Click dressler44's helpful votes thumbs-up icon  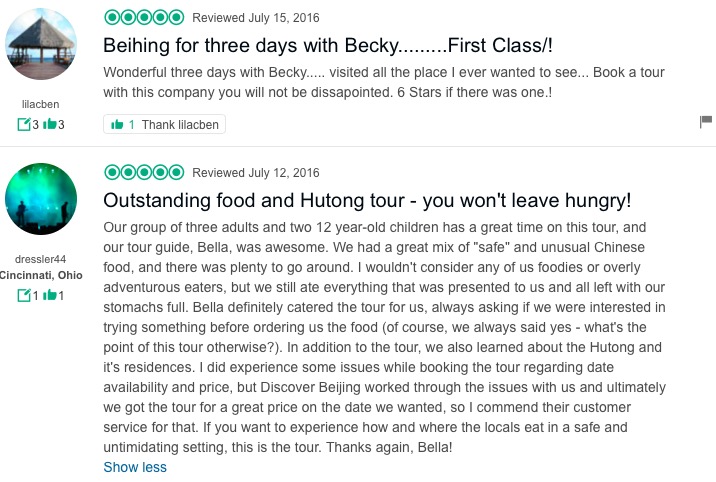pyautogui.click(x=49, y=295)
